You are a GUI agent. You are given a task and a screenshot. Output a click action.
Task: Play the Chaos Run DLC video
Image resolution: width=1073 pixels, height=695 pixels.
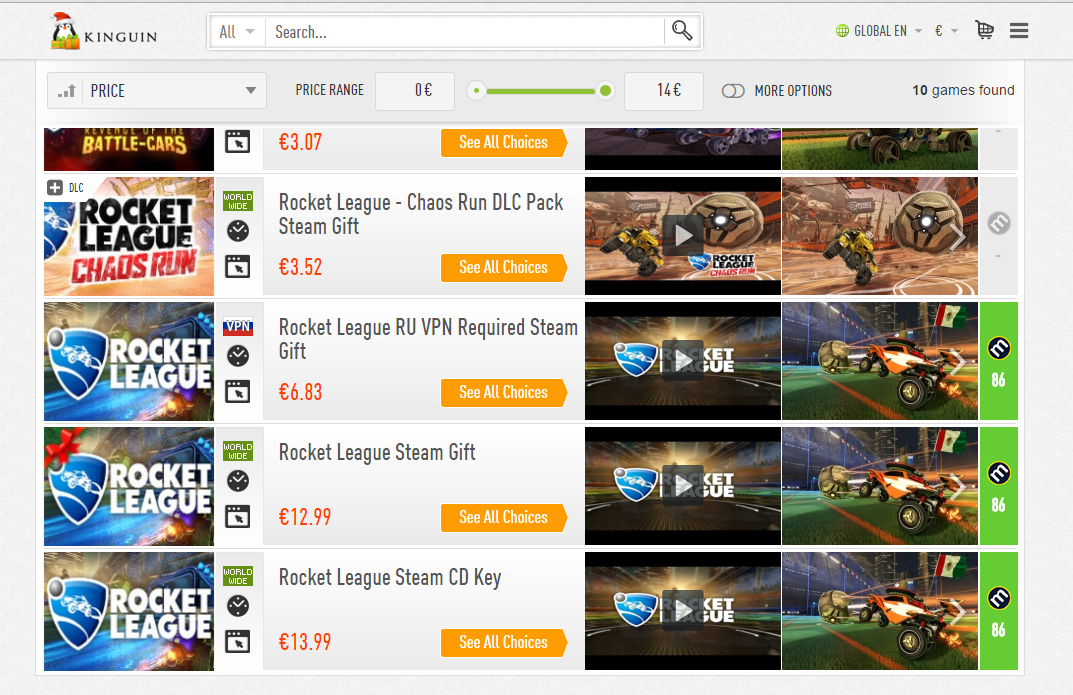click(x=682, y=236)
